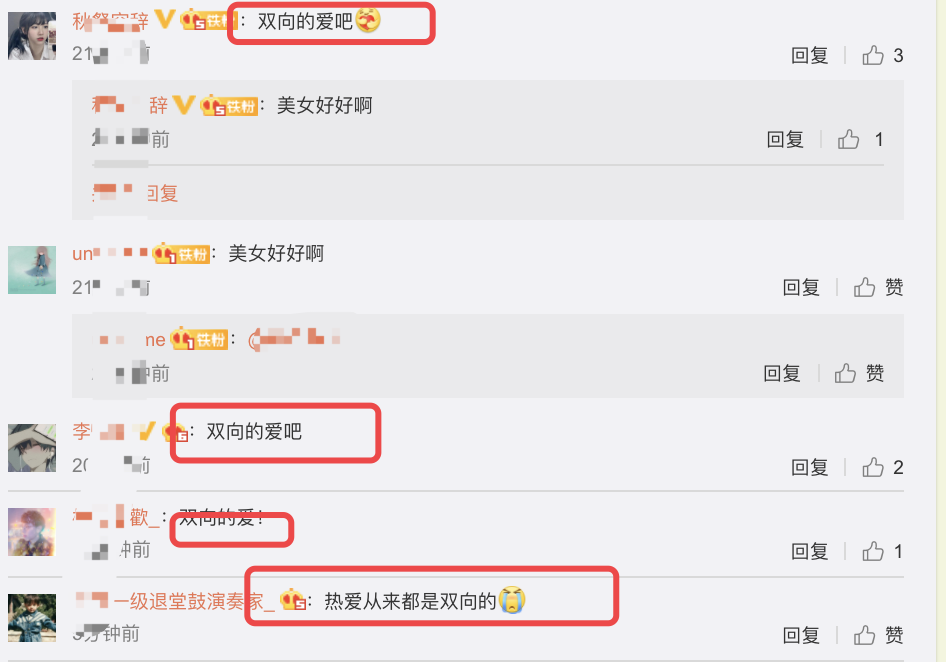This screenshot has height=662, width=946.
Task: Click thumbs-up on reply with 1 like under first comment
Action: tap(848, 139)
